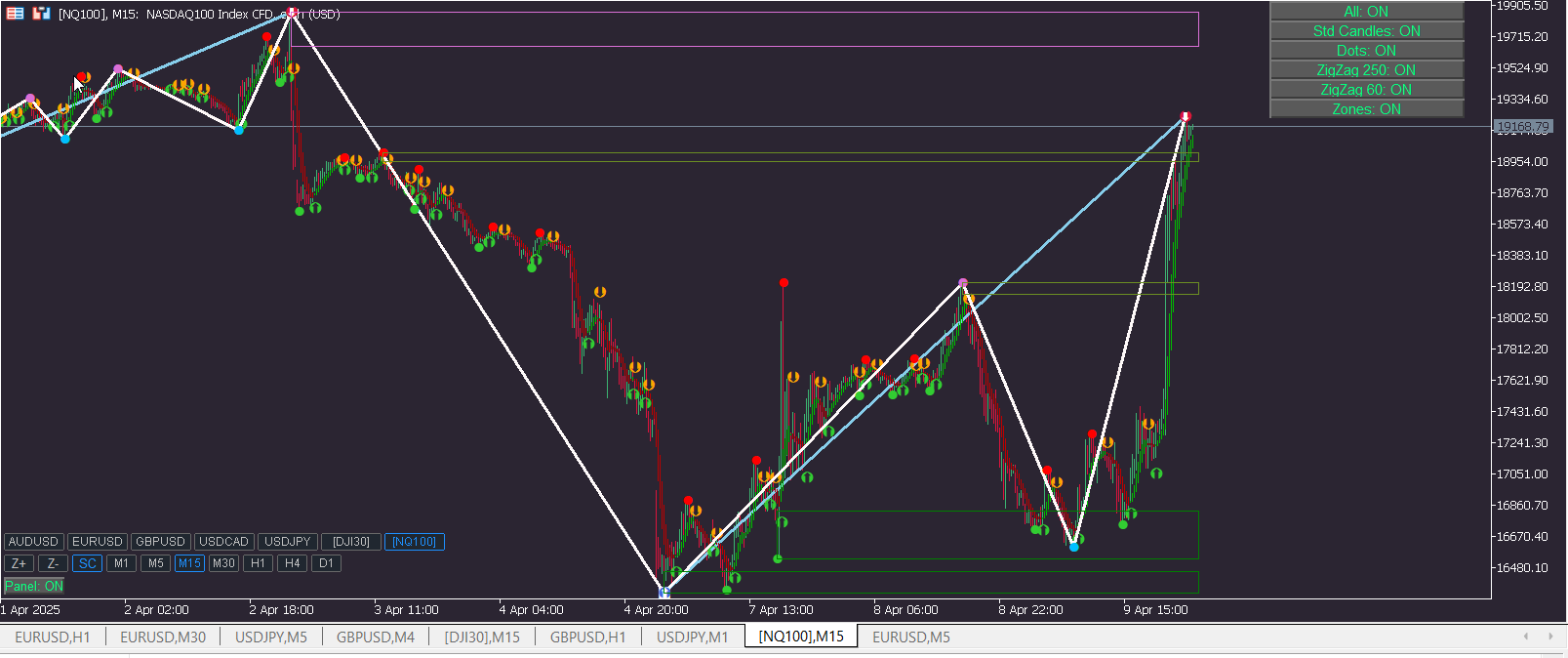Toggle ZigZag 250: ON

pyautogui.click(x=1366, y=70)
